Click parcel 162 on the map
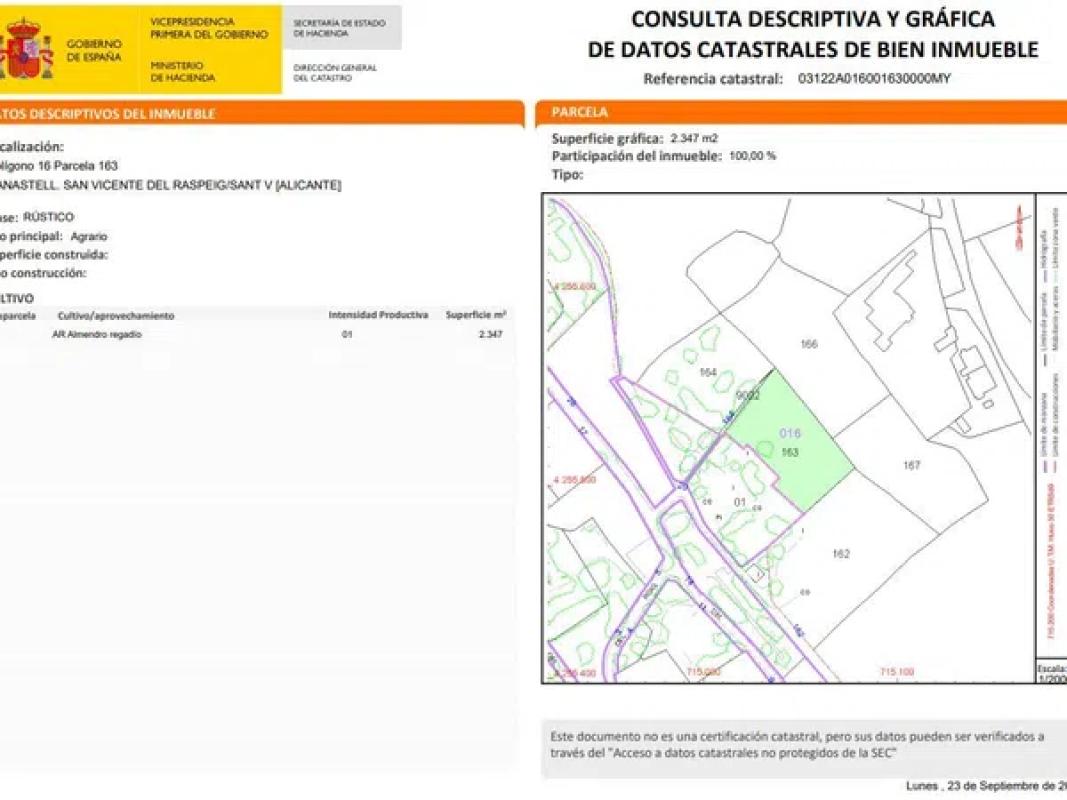Viewport: 1067px width, 800px height. pyautogui.click(x=841, y=553)
